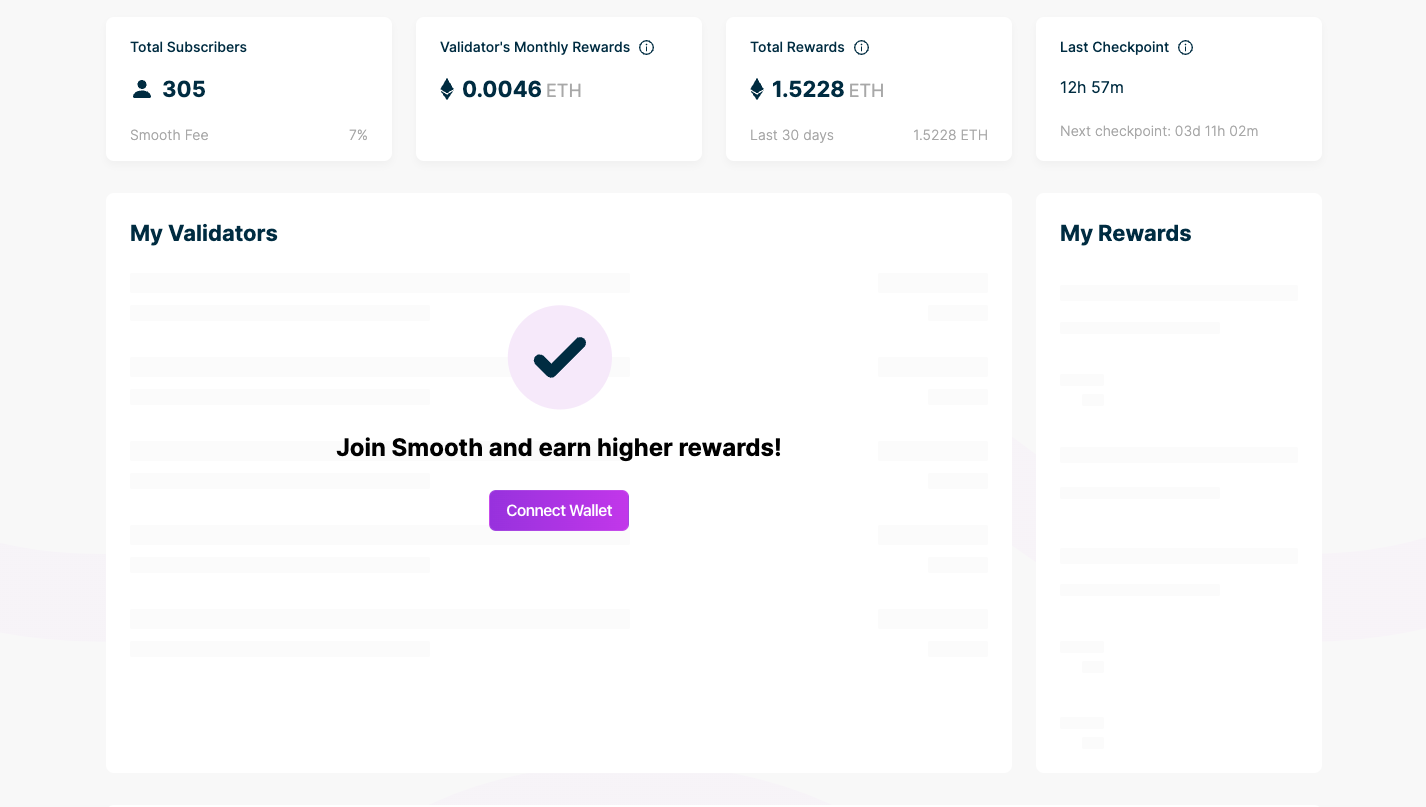The image size is (1426, 807).
Task: Click the Last Checkpoint card title
Action: pos(1114,47)
